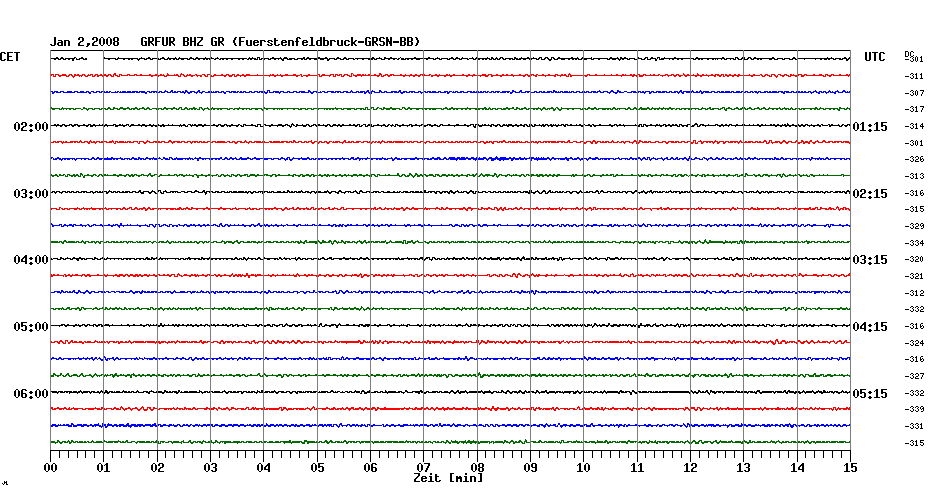Select DC offset value -307
The image size is (930, 494).
click(914, 94)
